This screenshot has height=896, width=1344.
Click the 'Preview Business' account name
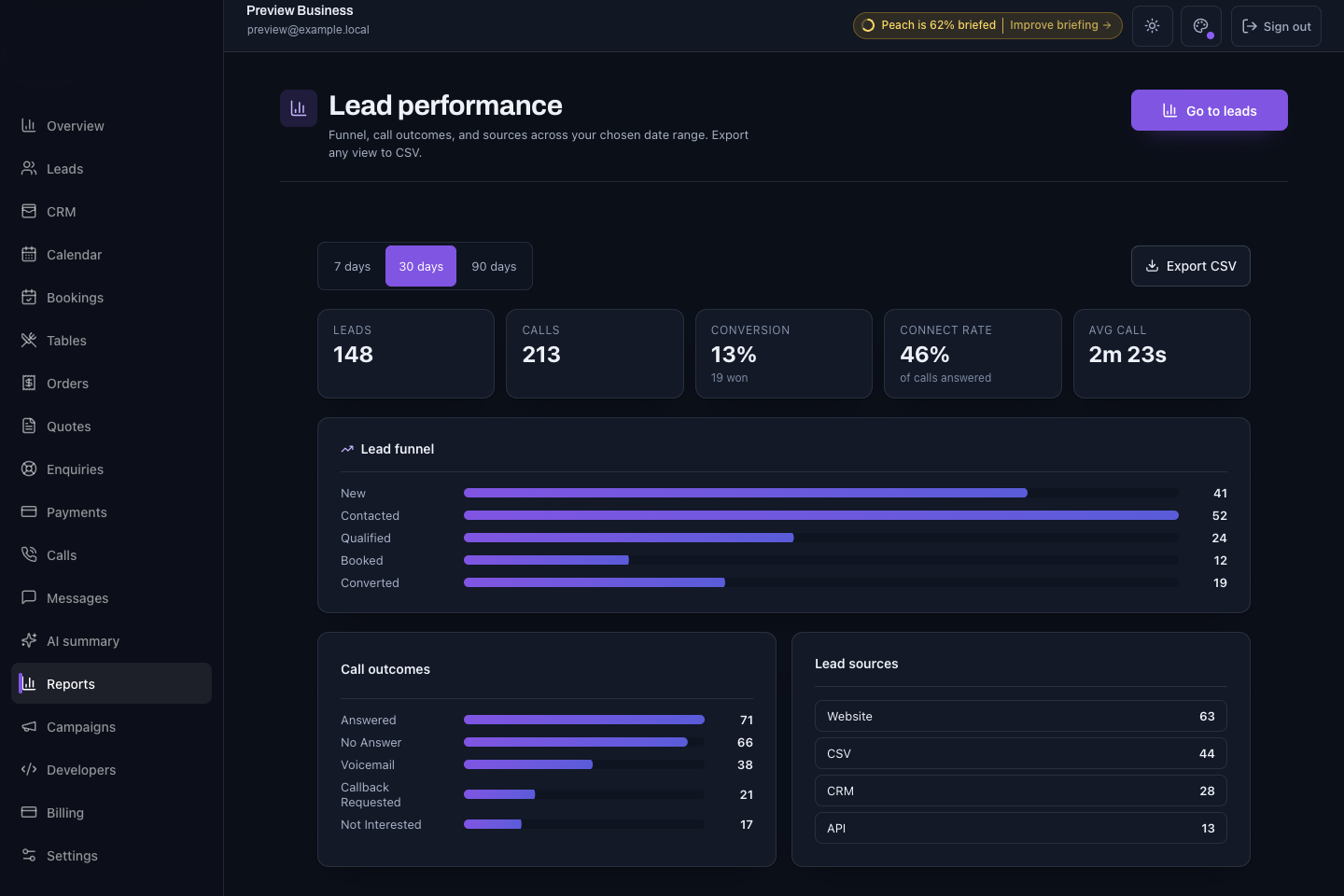click(x=300, y=10)
